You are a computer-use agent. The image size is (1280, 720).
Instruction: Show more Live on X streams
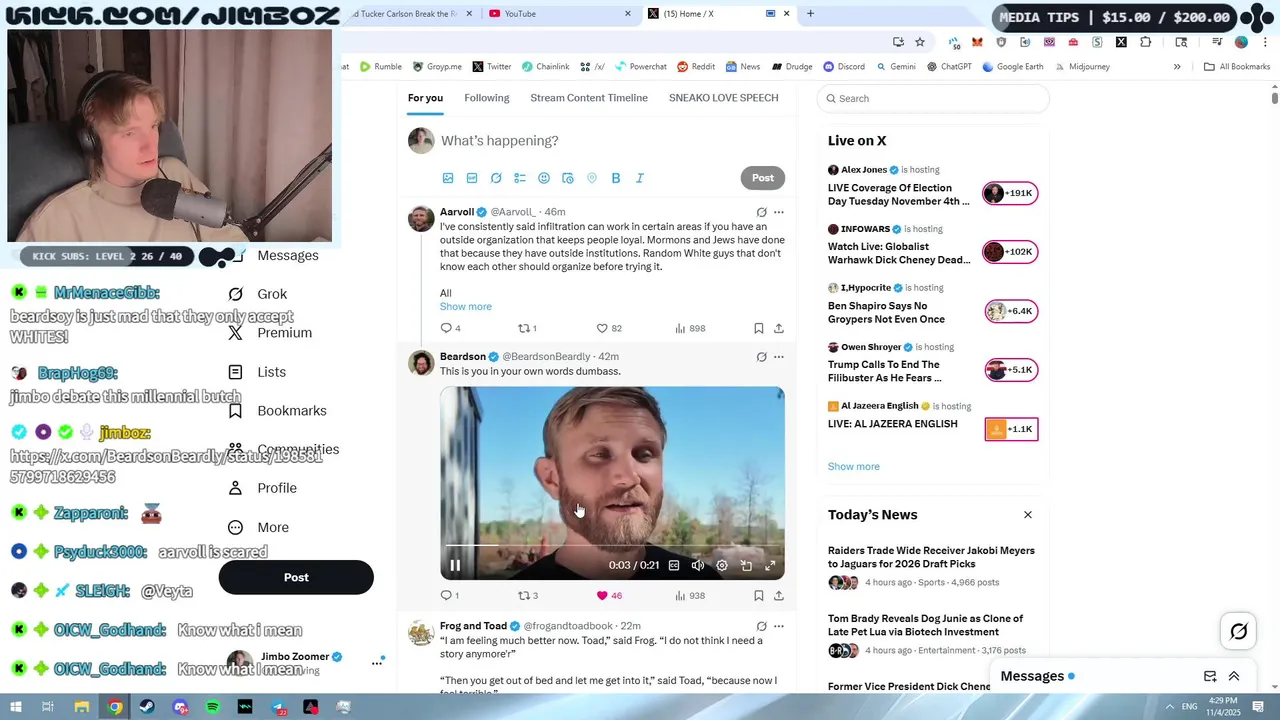[854, 467]
